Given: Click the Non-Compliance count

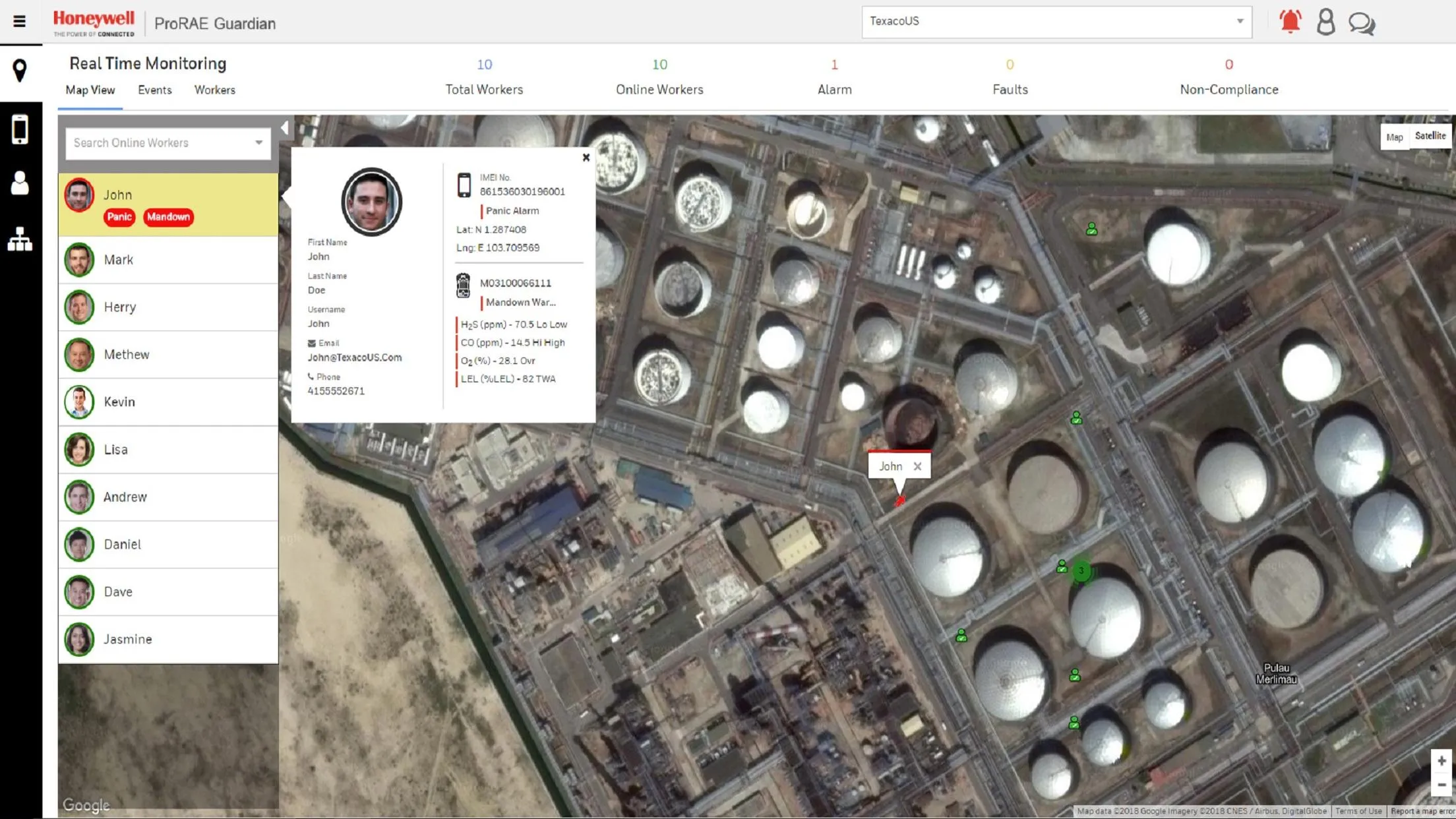Looking at the screenshot, I should coord(1228,65).
